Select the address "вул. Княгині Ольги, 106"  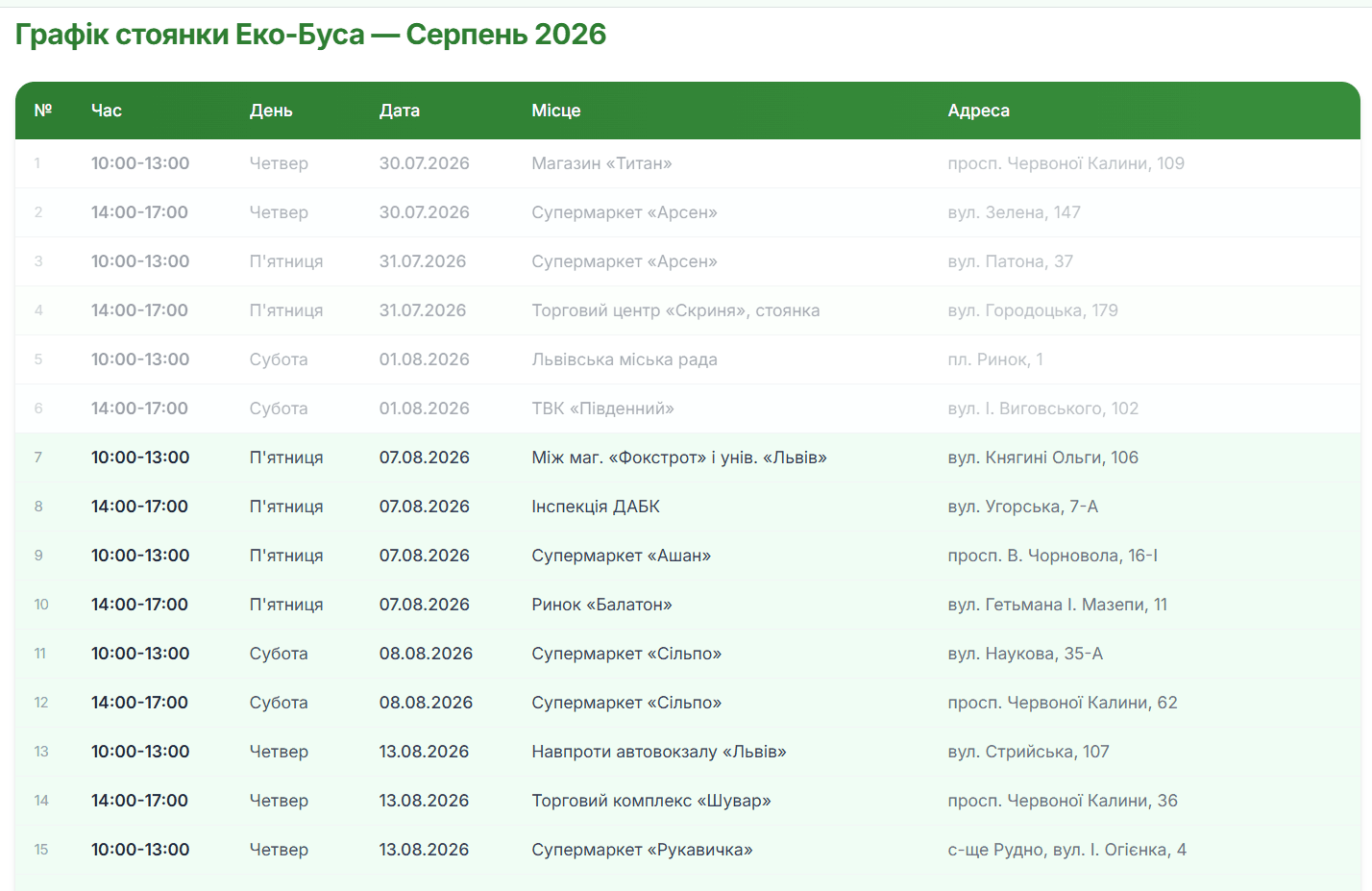click(x=1043, y=458)
